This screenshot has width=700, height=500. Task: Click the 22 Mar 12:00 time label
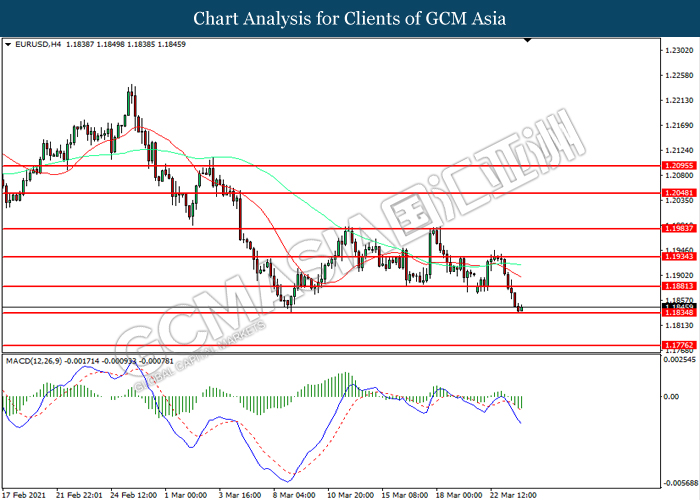click(x=513, y=495)
